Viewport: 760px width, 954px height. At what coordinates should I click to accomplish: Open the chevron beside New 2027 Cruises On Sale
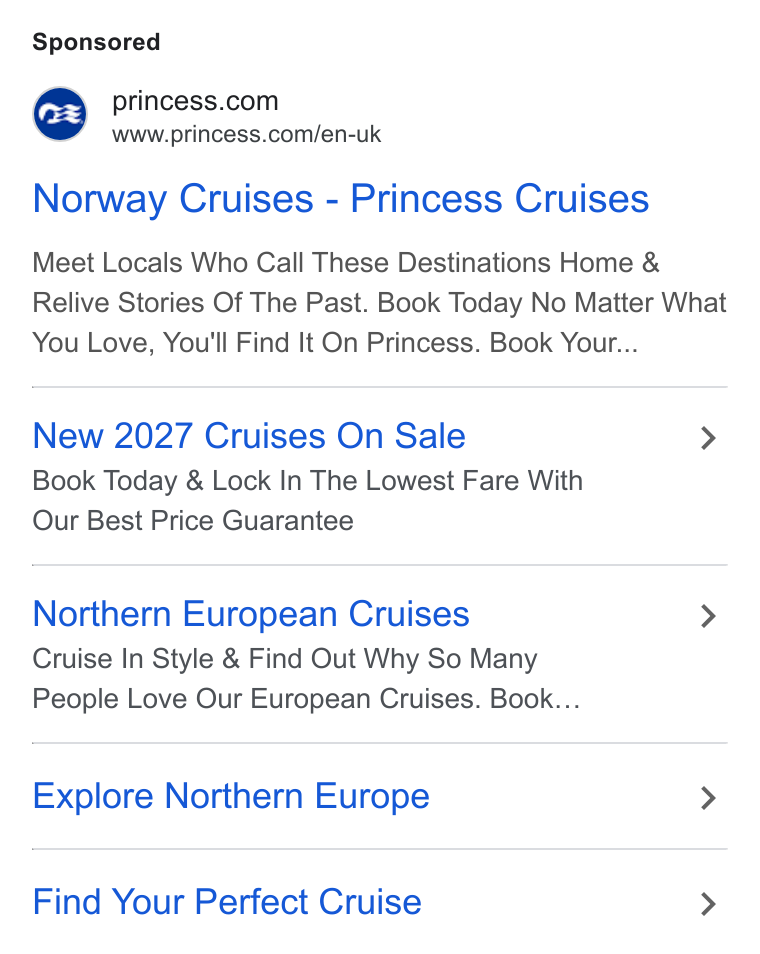[708, 438]
